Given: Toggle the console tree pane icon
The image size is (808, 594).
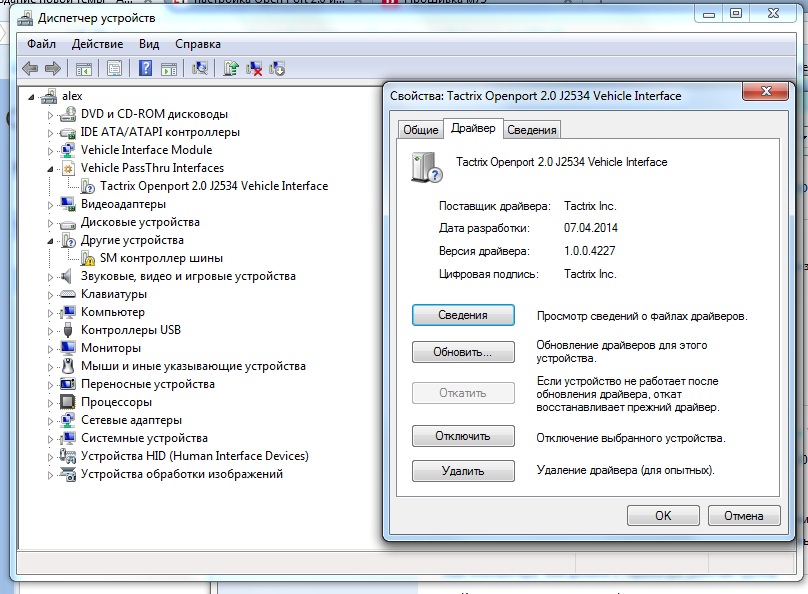Looking at the screenshot, I should [83, 68].
